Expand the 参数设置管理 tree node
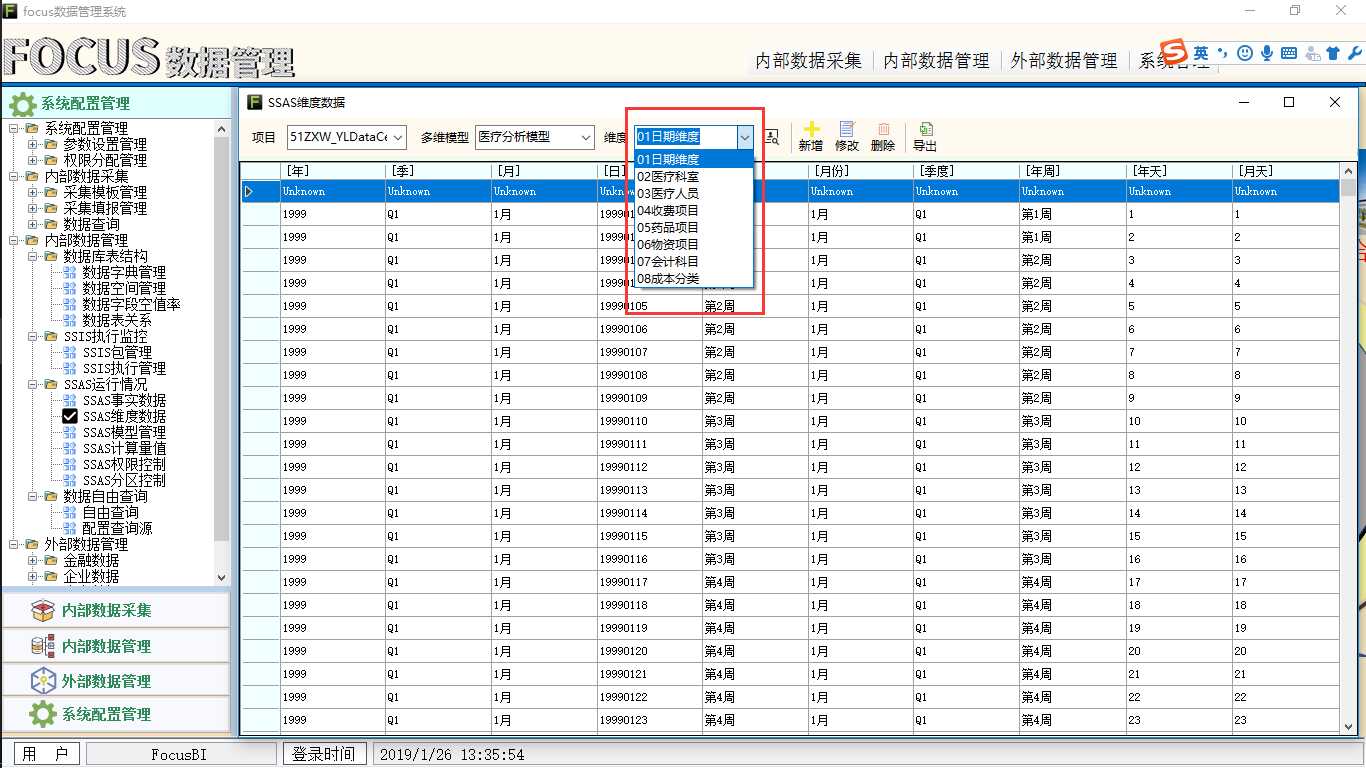 [x=32, y=144]
